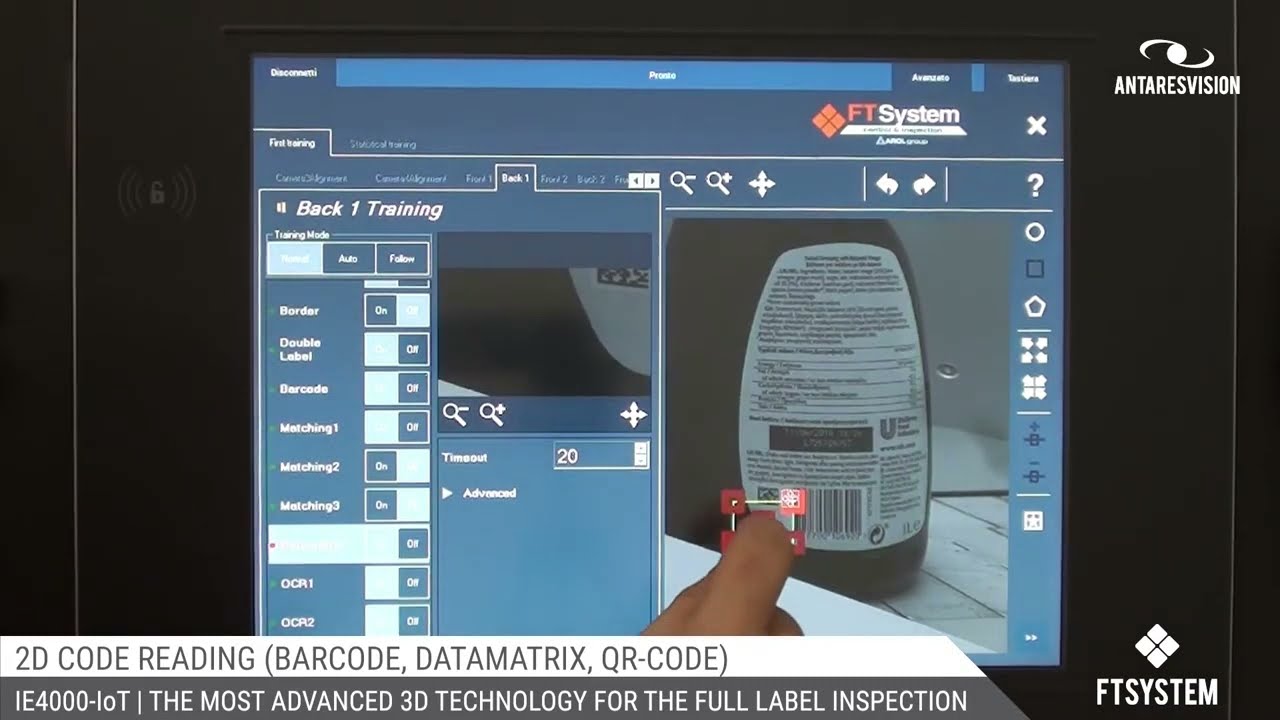Set Barcode toggle to Off
Image resolution: width=1280 pixels, height=720 pixels.
[412, 388]
